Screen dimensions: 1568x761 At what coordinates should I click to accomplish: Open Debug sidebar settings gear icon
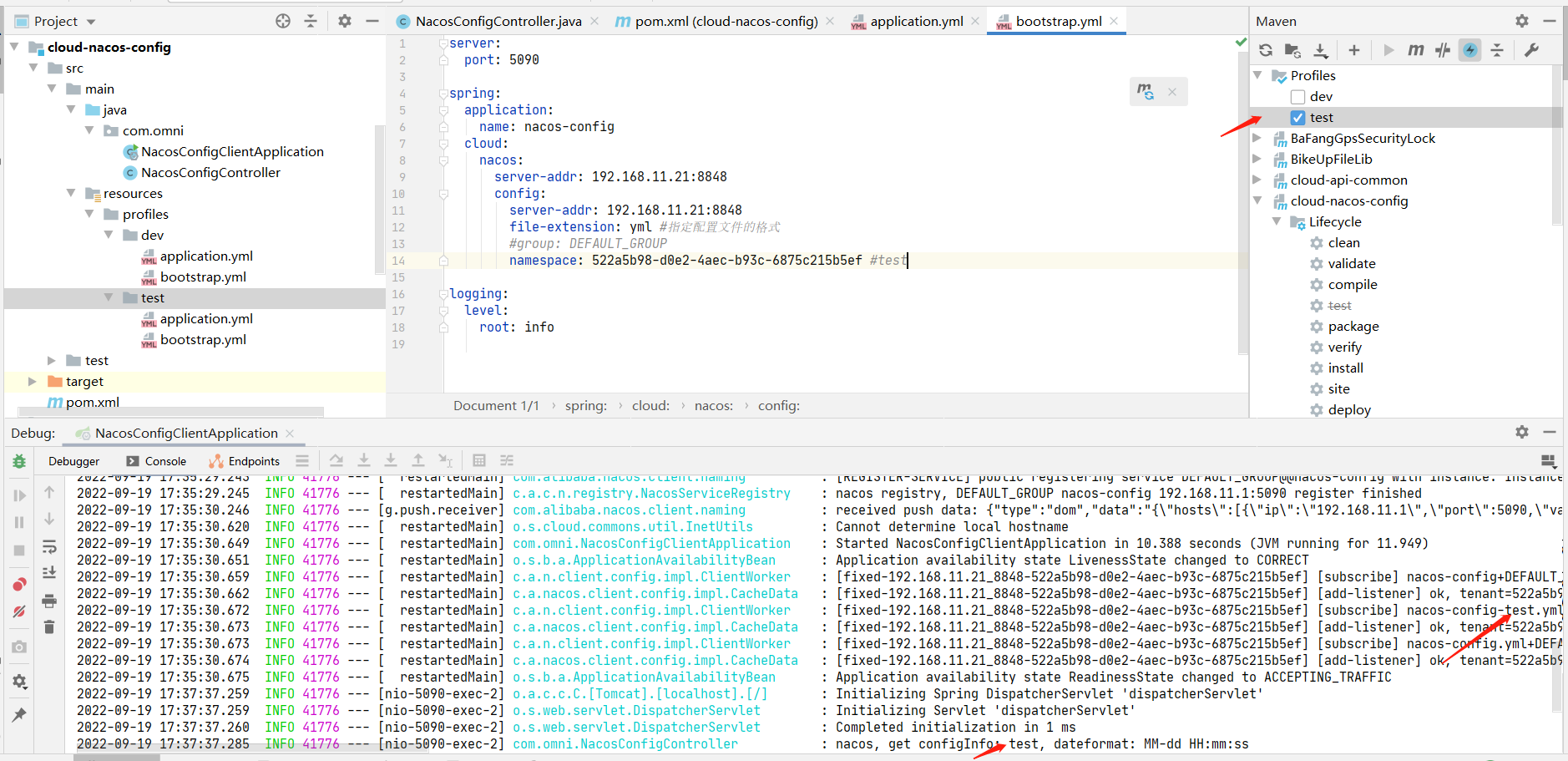[19, 682]
